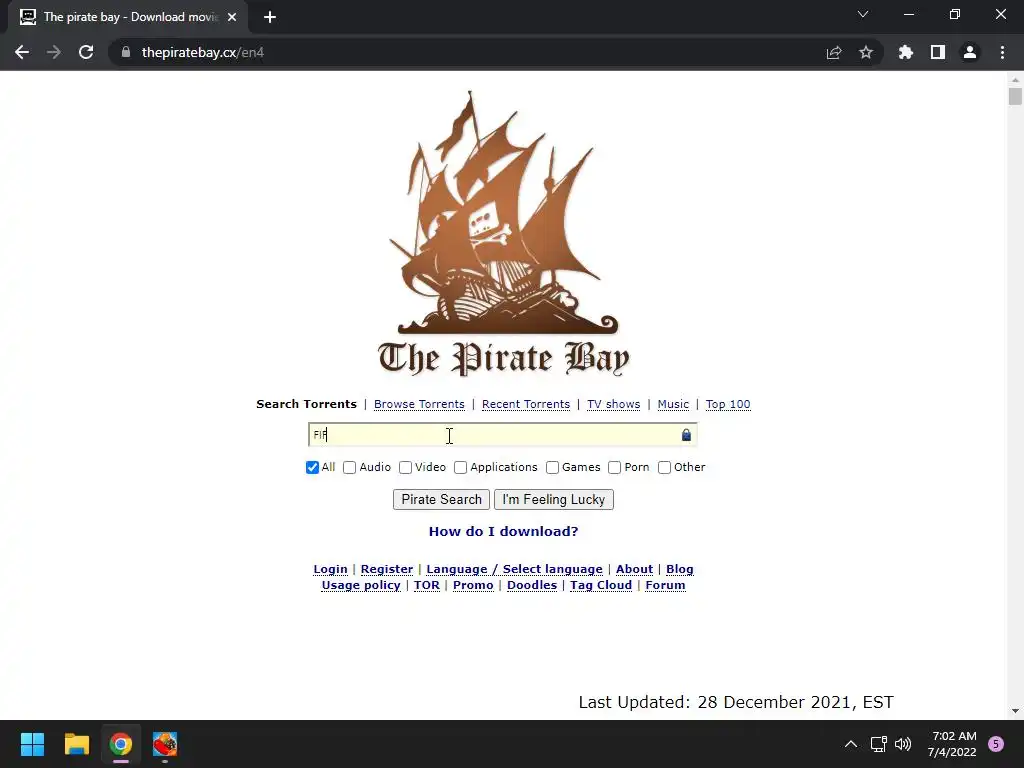Screen dimensions: 1024x768
Task: Open Language / Select language link
Action: click(515, 569)
